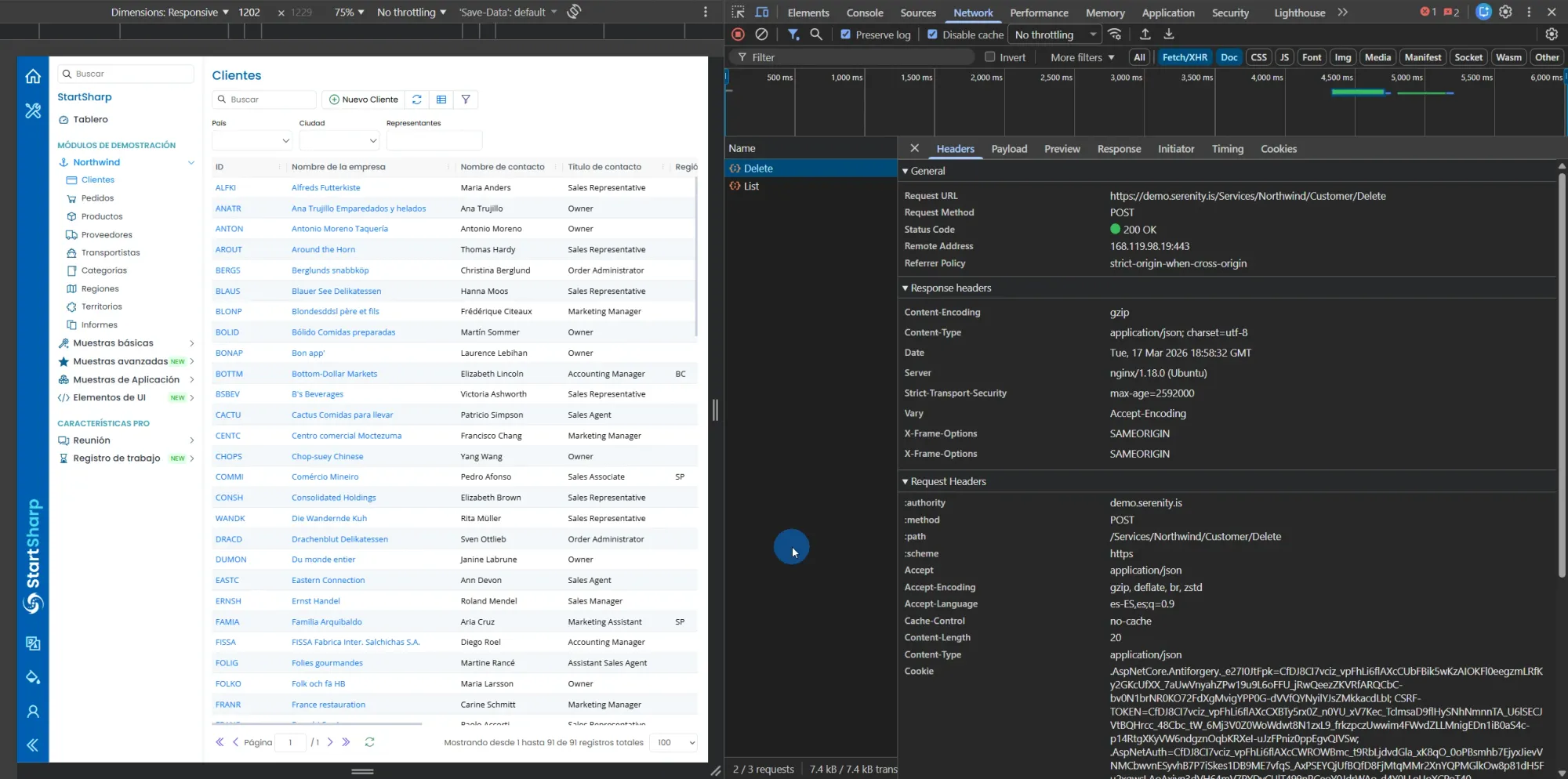Stop recording the network log

pos(738,34)
